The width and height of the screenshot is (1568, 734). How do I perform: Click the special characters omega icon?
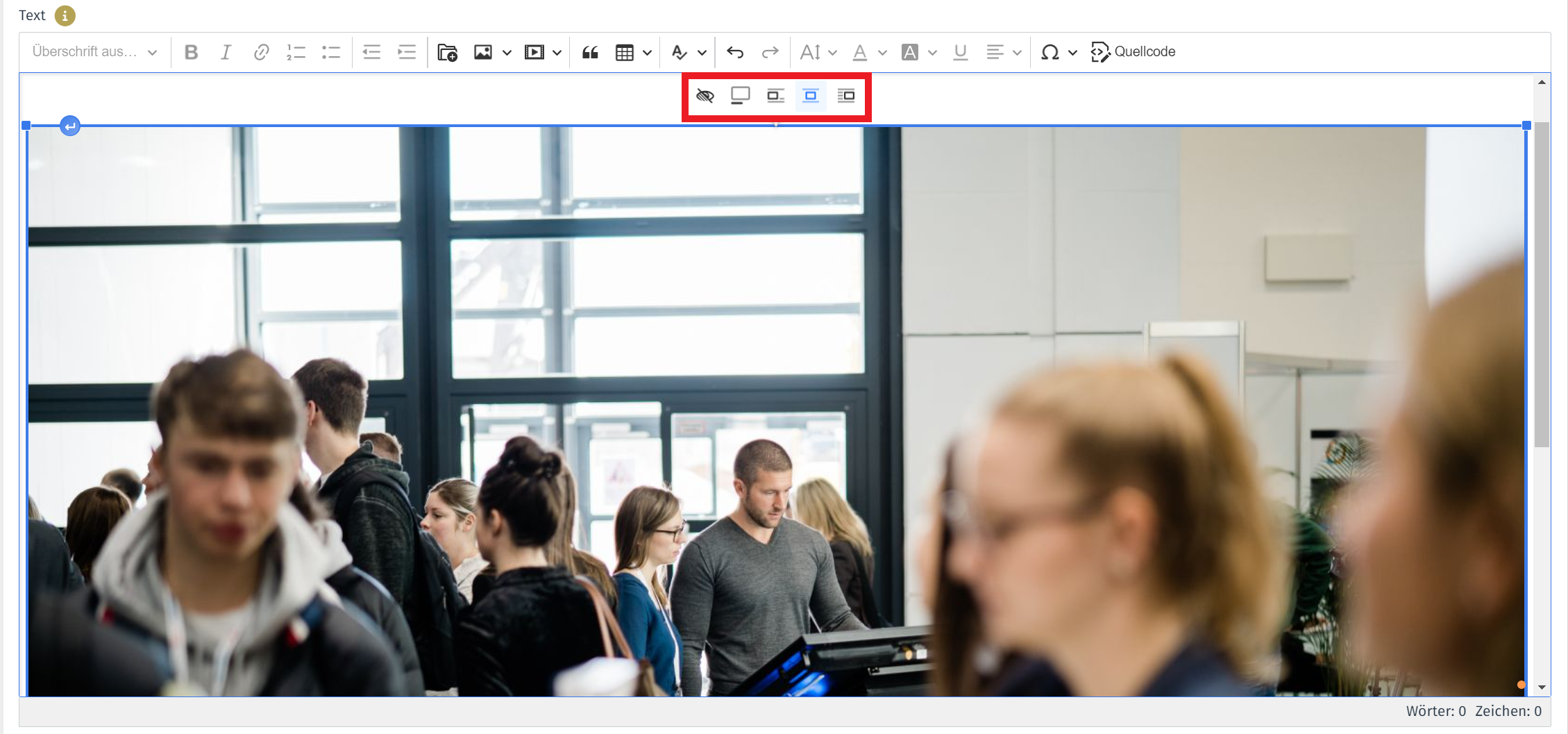(x=1049, y=52)
